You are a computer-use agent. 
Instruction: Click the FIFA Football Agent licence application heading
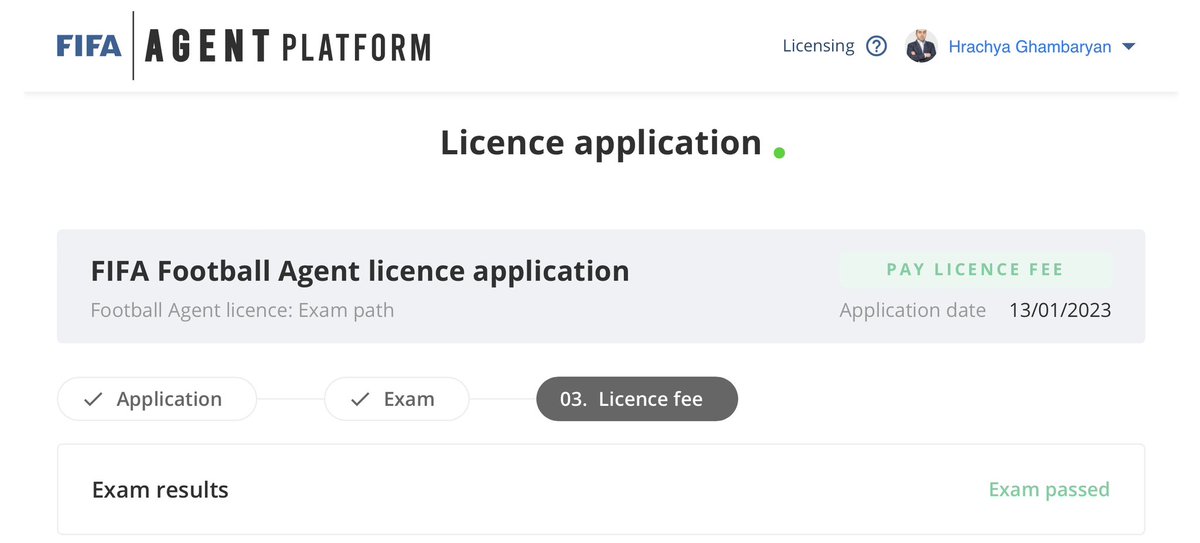360,271
